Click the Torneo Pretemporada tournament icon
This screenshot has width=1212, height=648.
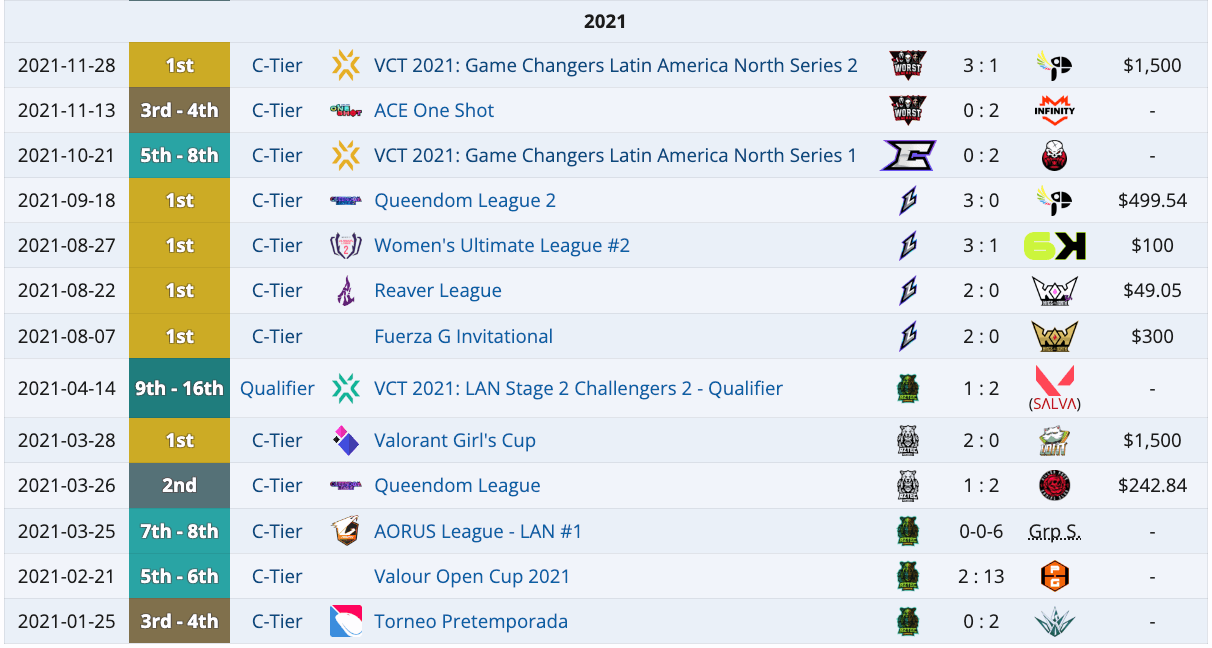345,621
